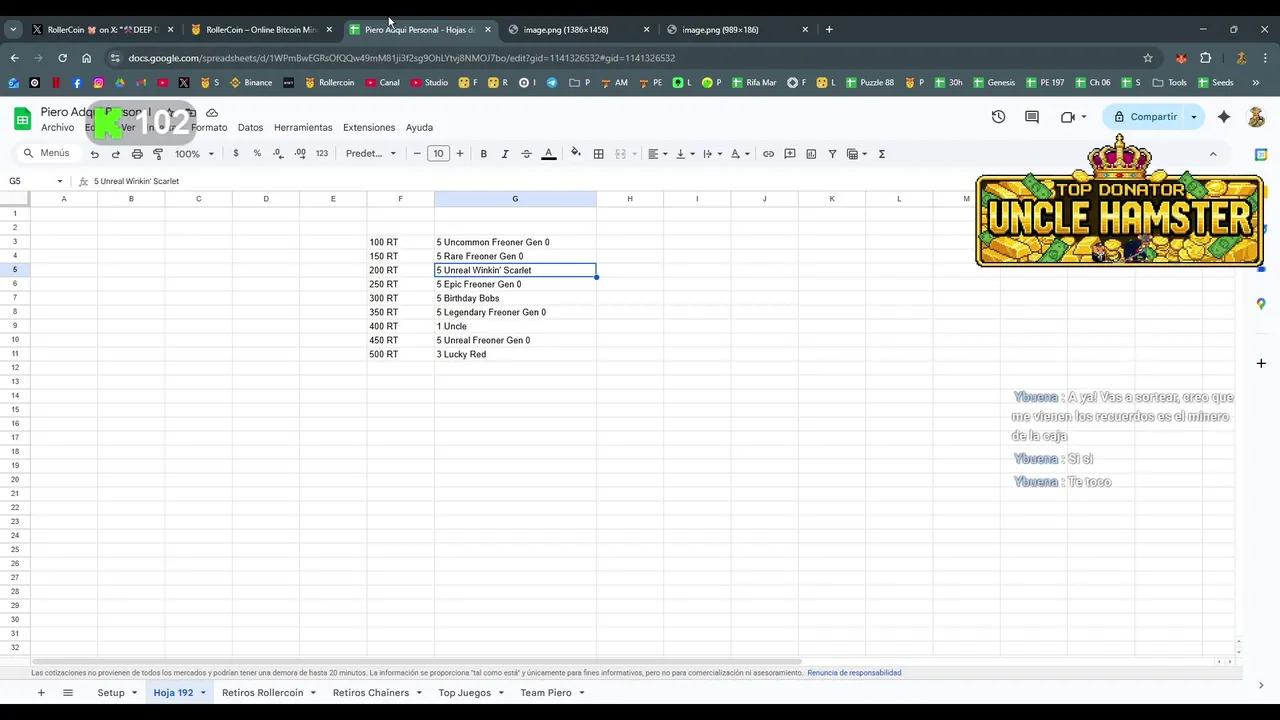Screen dimensions: 1280x720
Task: Decrease font size with minus button
Action: (x=417, y=154)
